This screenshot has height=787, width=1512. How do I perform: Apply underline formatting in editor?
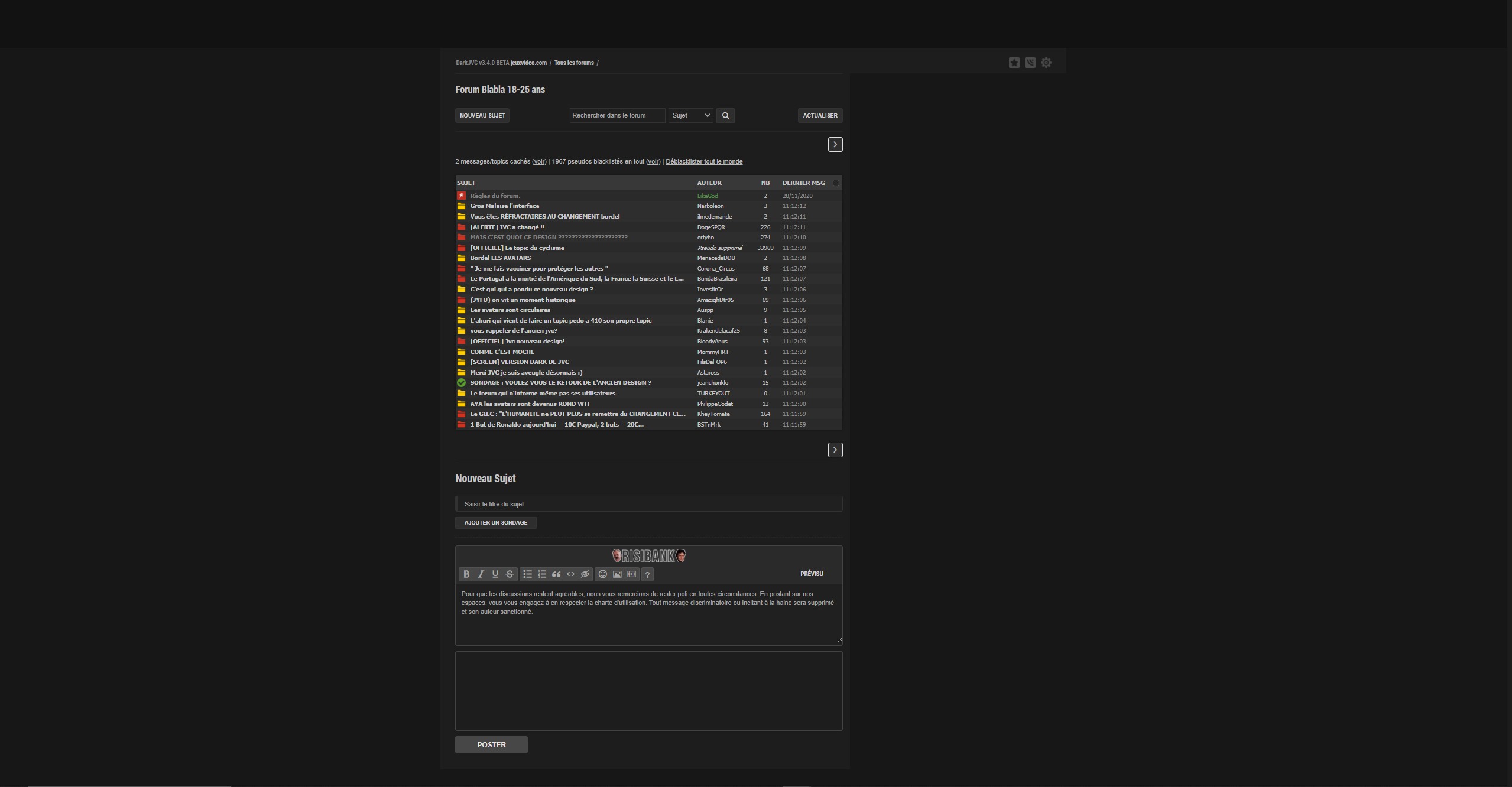495,574
